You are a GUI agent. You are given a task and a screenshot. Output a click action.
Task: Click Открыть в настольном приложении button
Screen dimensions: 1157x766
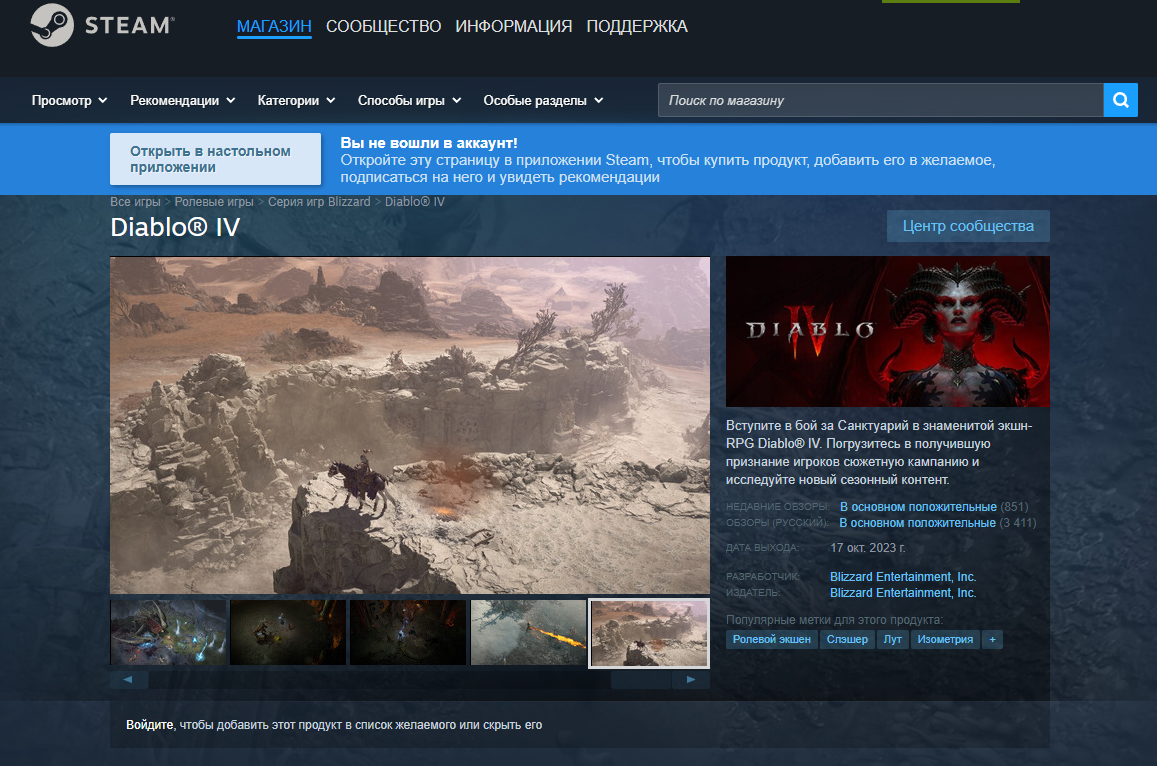[x=215, y=159]
